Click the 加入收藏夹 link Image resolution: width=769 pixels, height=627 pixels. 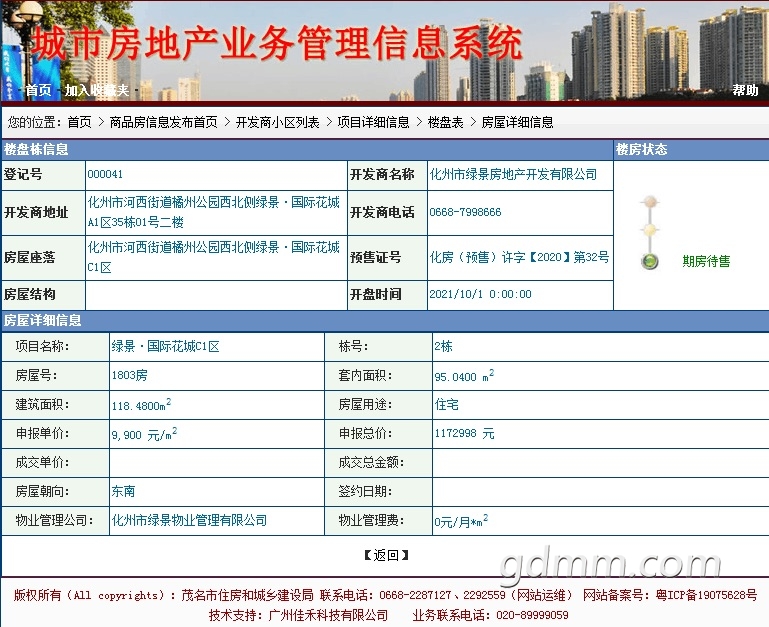click(97, 90)
